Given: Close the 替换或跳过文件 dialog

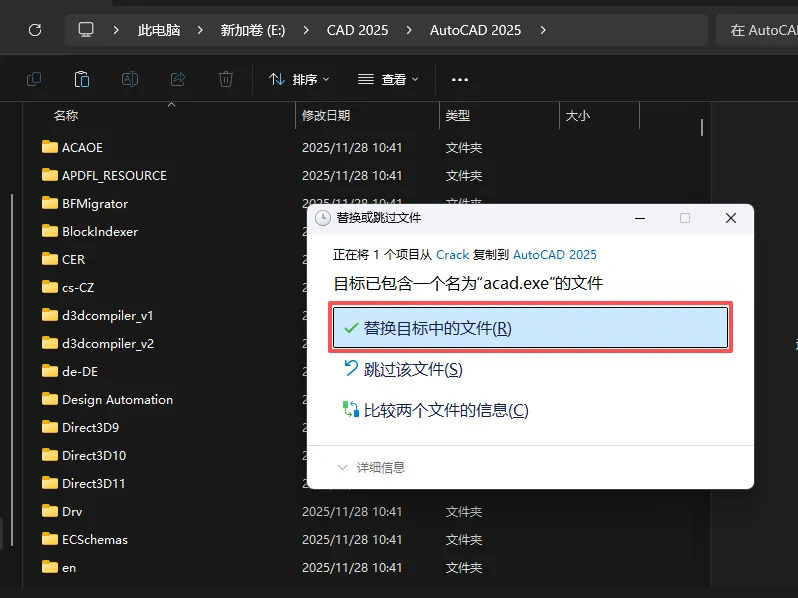Looking at the screenshot, I should pyautogui.click(x=731, y=218).
